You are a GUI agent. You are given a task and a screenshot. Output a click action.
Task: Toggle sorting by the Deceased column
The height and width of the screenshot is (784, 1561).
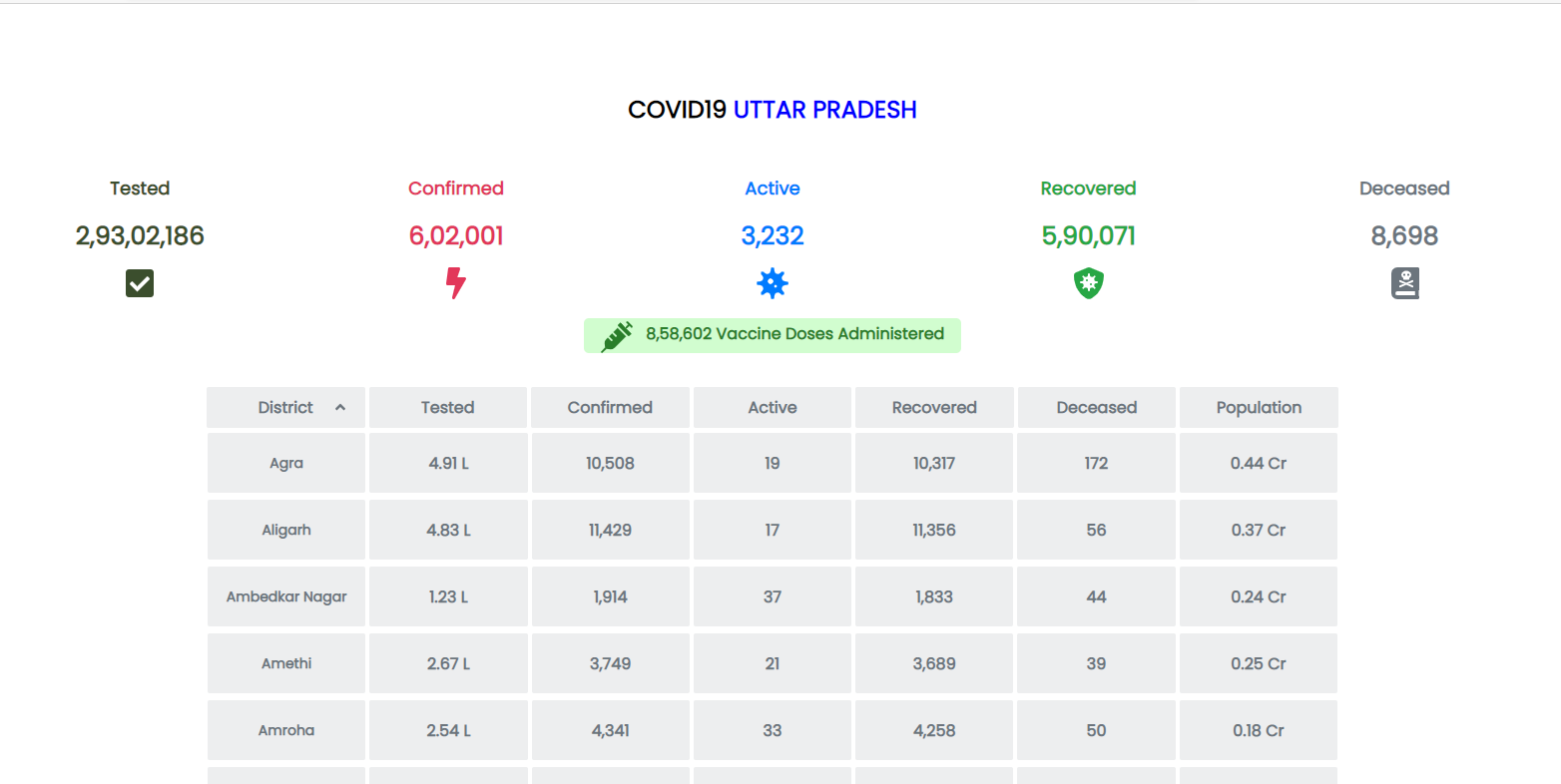1096,407
